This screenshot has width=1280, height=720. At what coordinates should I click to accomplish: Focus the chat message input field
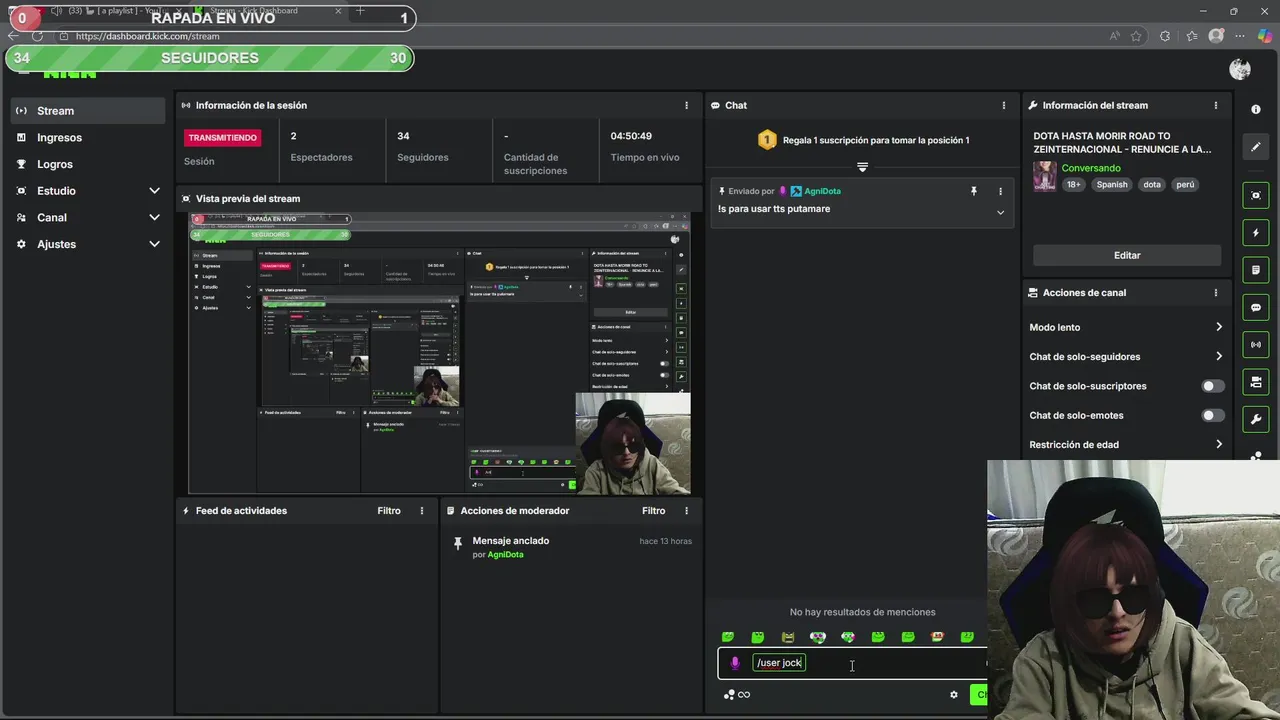tap(852, 663)
